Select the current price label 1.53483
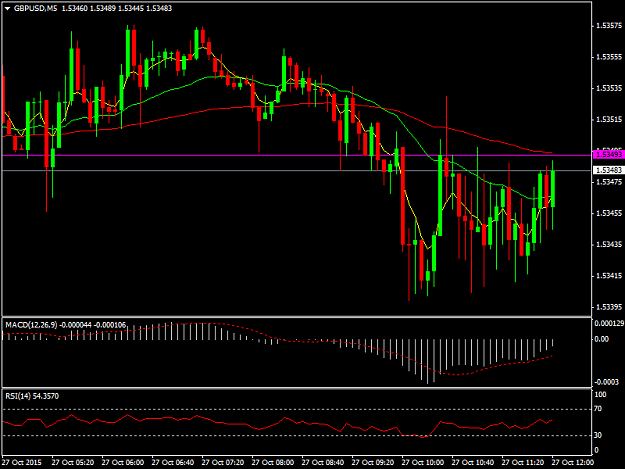Image resolution: width=625 pixels, height=469 pixels. 609,170
